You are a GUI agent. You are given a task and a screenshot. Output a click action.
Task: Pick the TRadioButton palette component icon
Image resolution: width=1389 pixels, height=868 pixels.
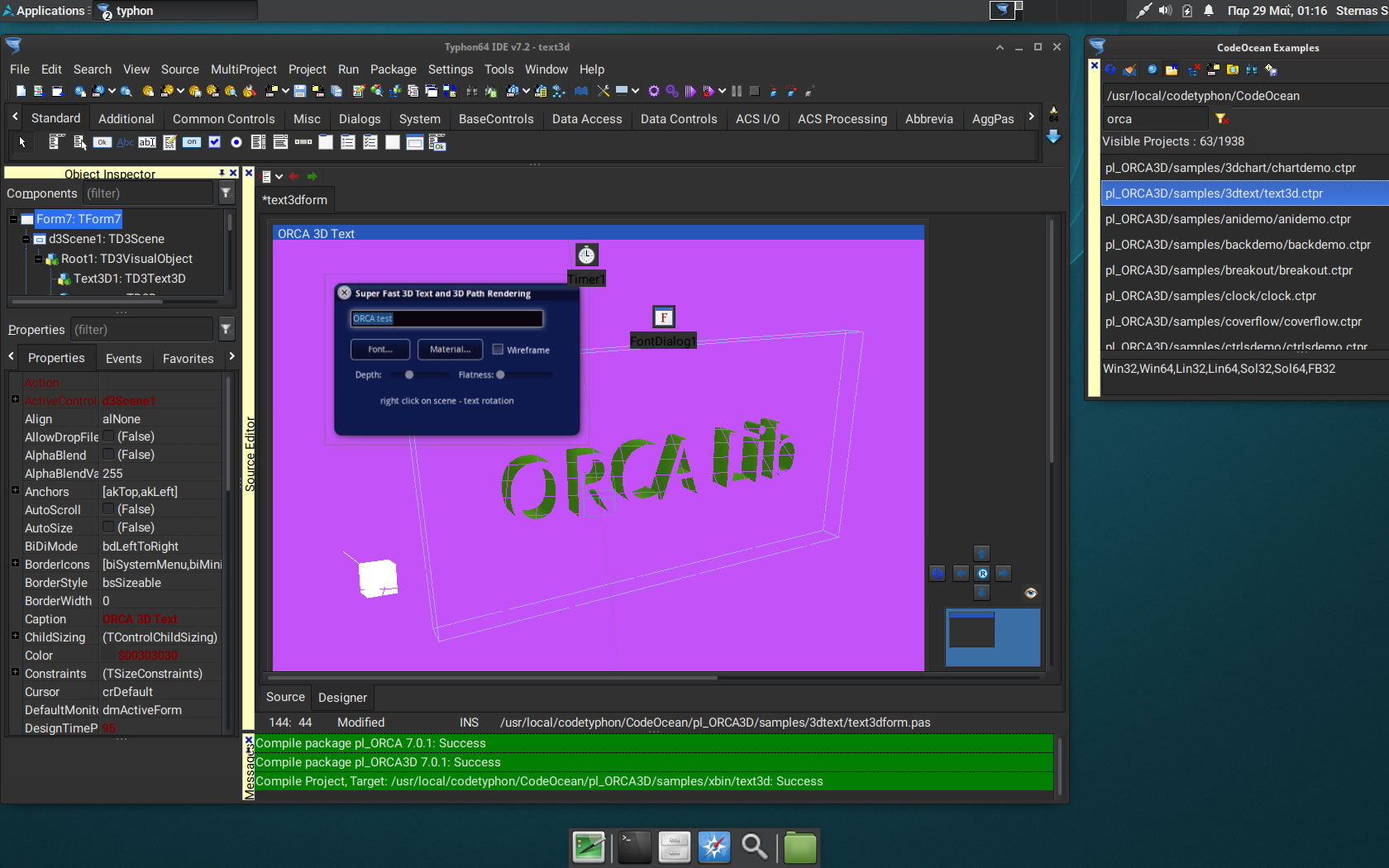[x=236, y=142]
